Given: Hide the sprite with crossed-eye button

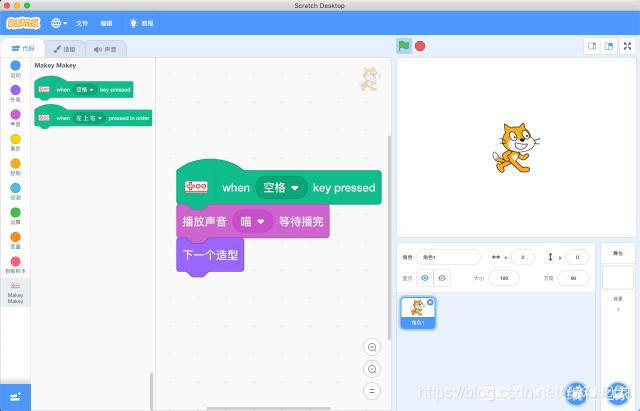Looking at the screenshot, I should pos(442,278).
